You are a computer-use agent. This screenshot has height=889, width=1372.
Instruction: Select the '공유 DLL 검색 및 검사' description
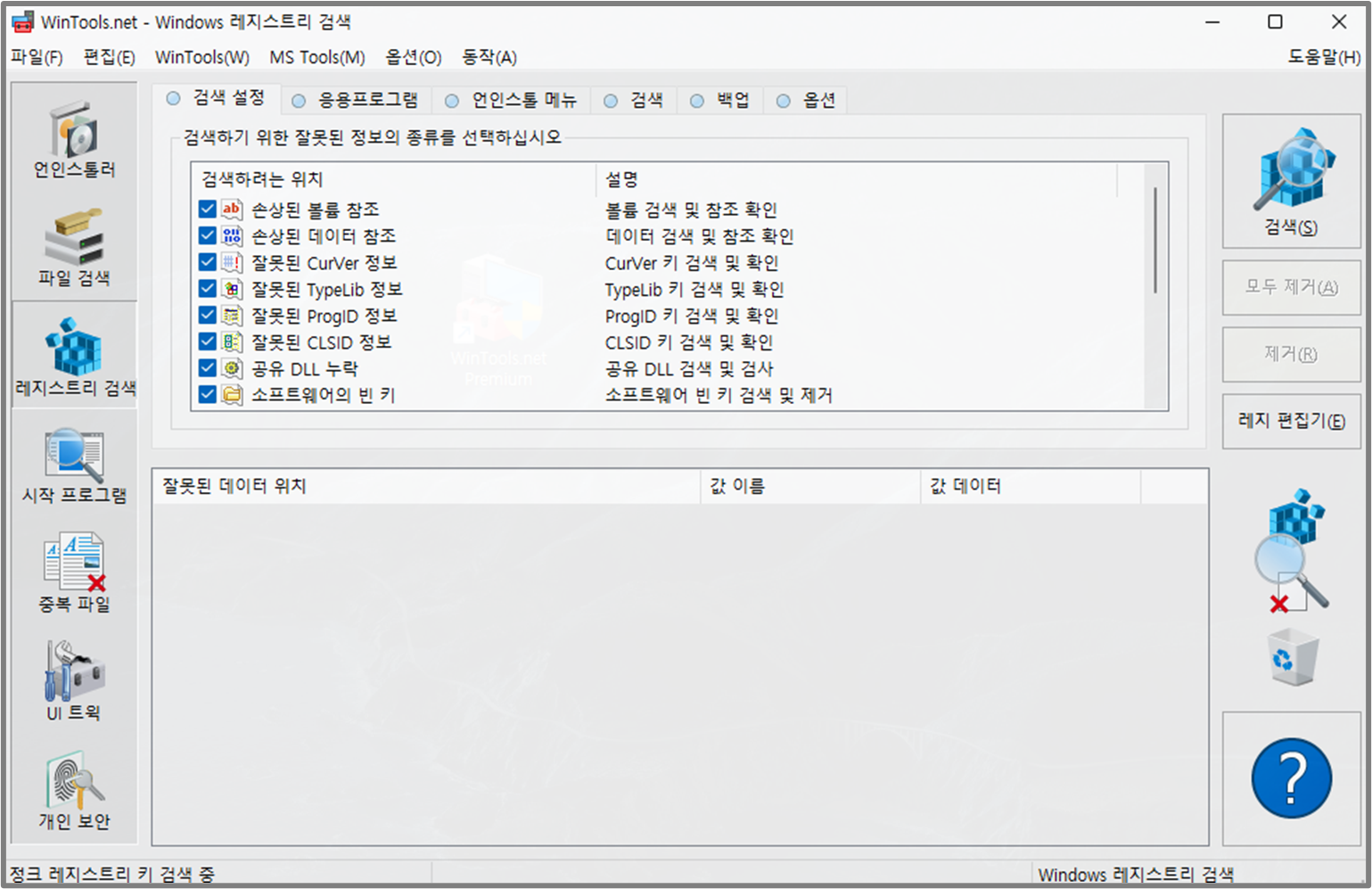coord(689,368)
